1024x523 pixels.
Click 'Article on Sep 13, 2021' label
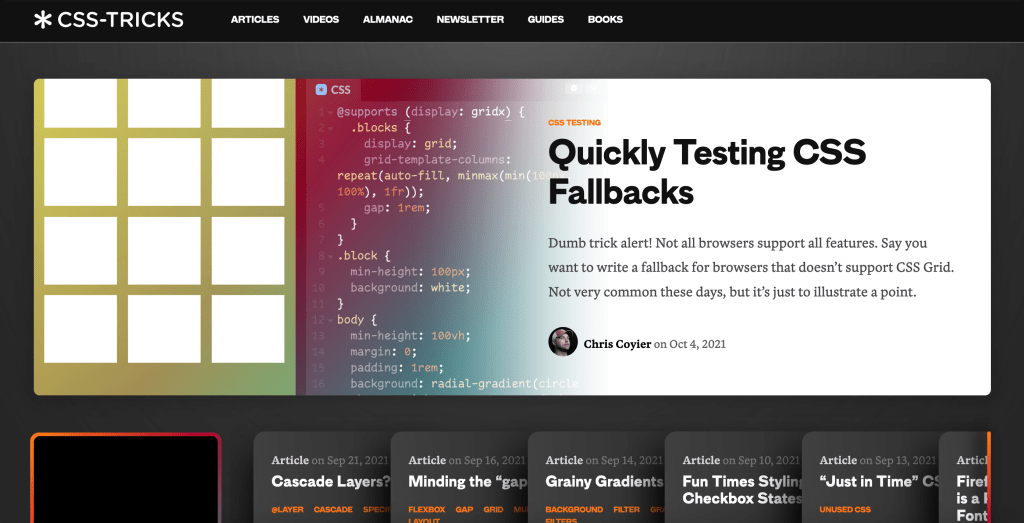point(878,460)
